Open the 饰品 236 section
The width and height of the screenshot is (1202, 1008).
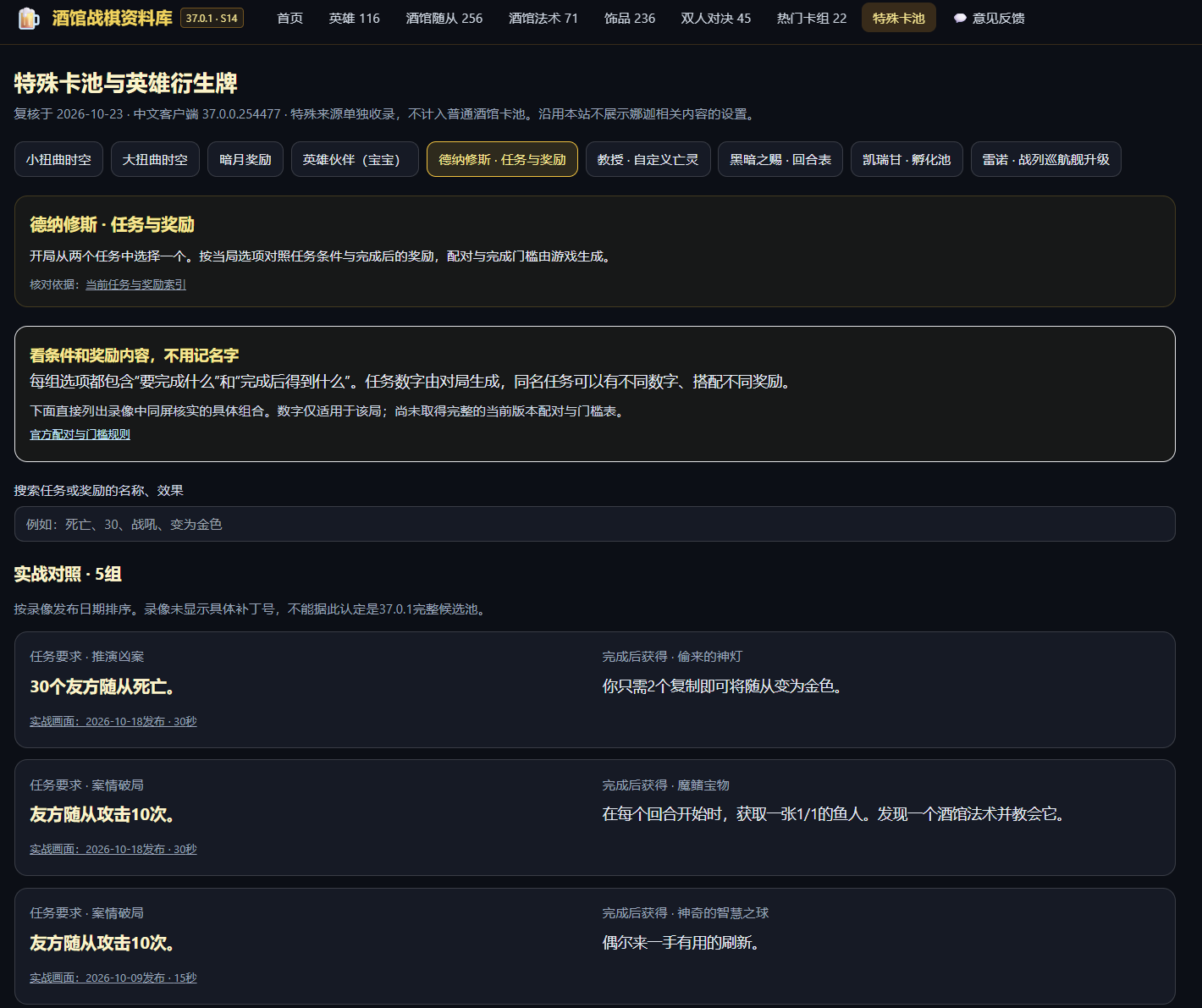[x=630, y=18]
